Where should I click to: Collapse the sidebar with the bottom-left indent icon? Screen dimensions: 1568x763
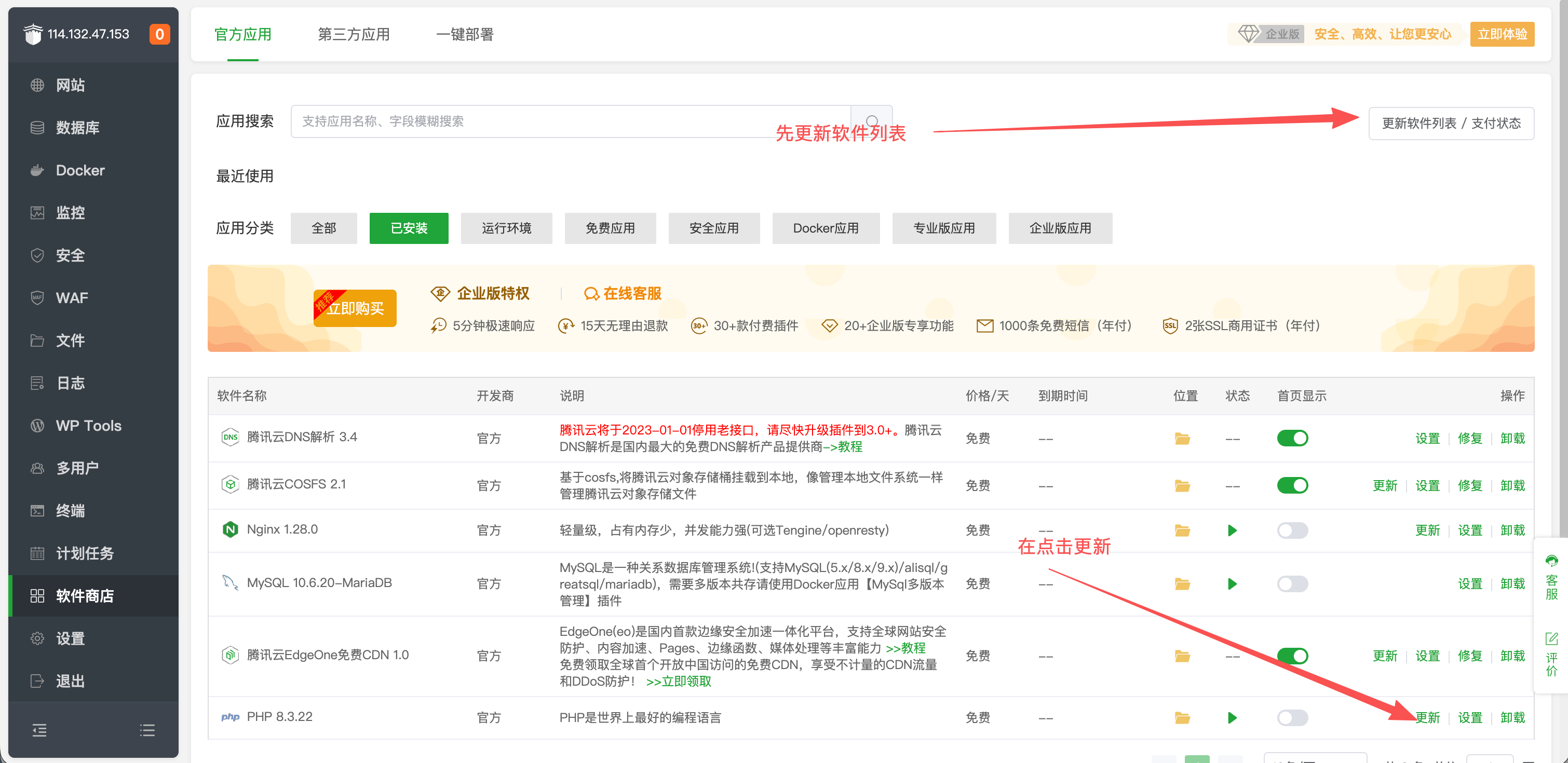(39, 730)
